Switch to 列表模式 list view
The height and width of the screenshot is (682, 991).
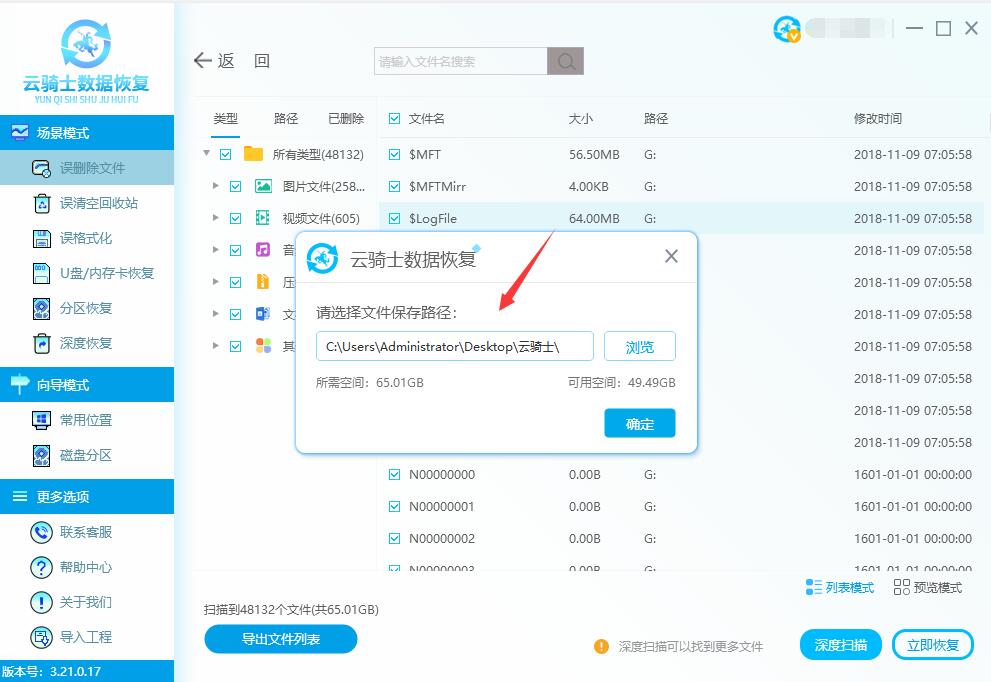coord(839,587)
